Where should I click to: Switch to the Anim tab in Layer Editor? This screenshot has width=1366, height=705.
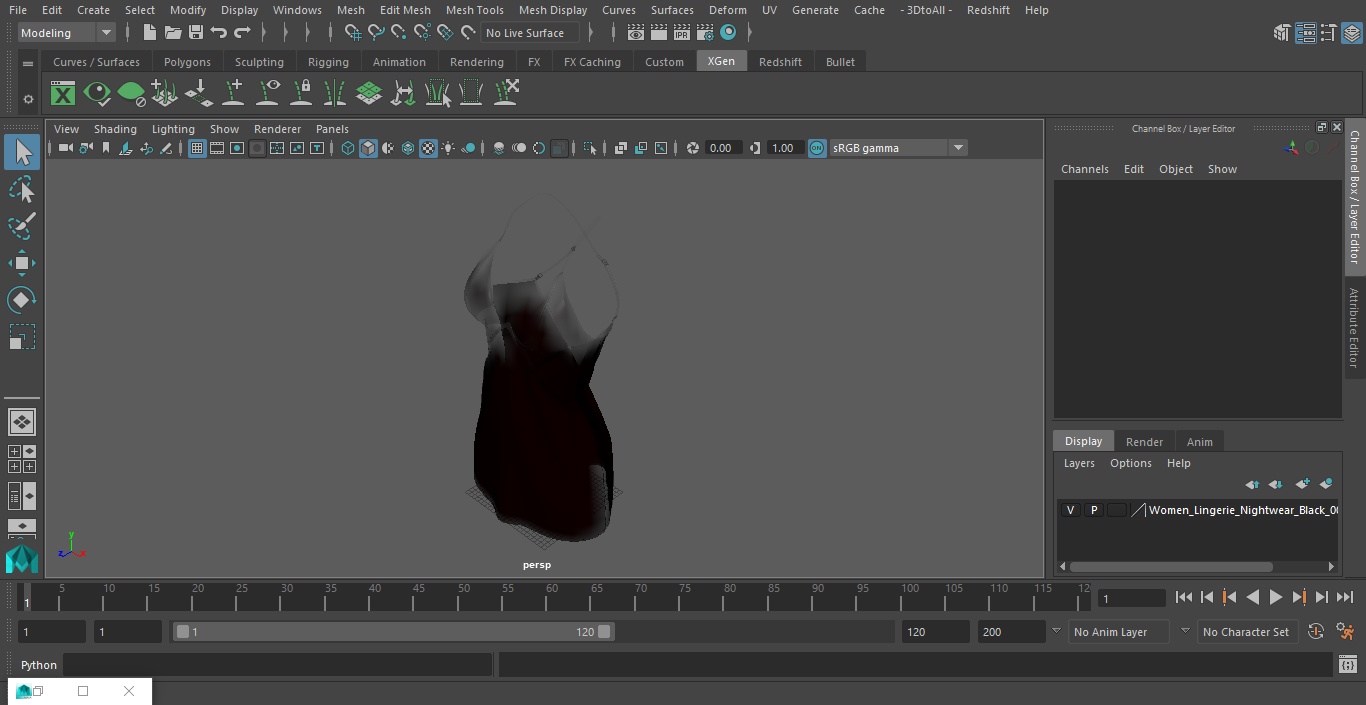coord(1199,442)
